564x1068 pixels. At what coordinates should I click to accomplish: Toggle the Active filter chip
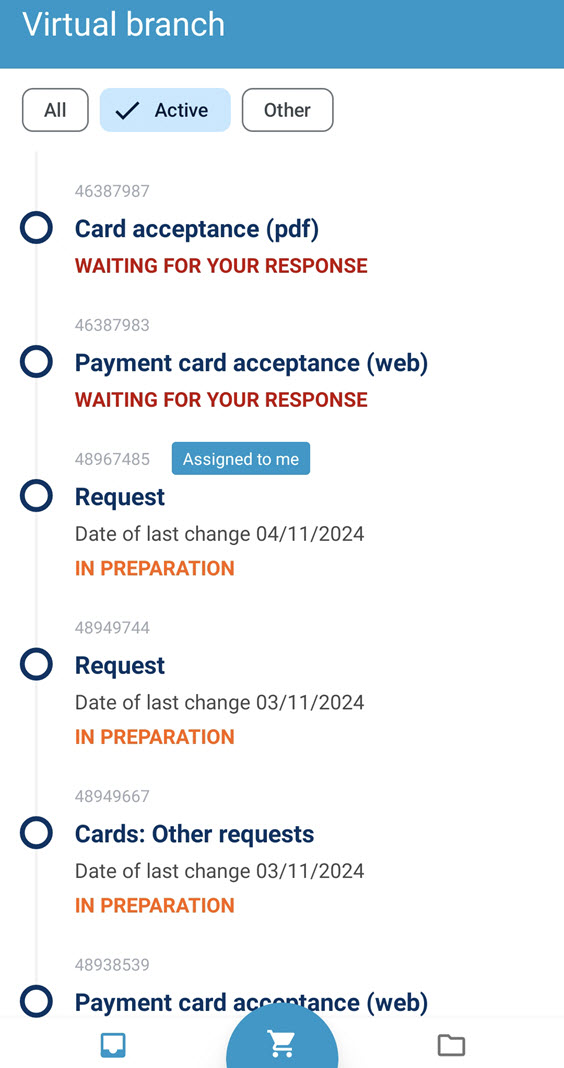coord(165,110)
